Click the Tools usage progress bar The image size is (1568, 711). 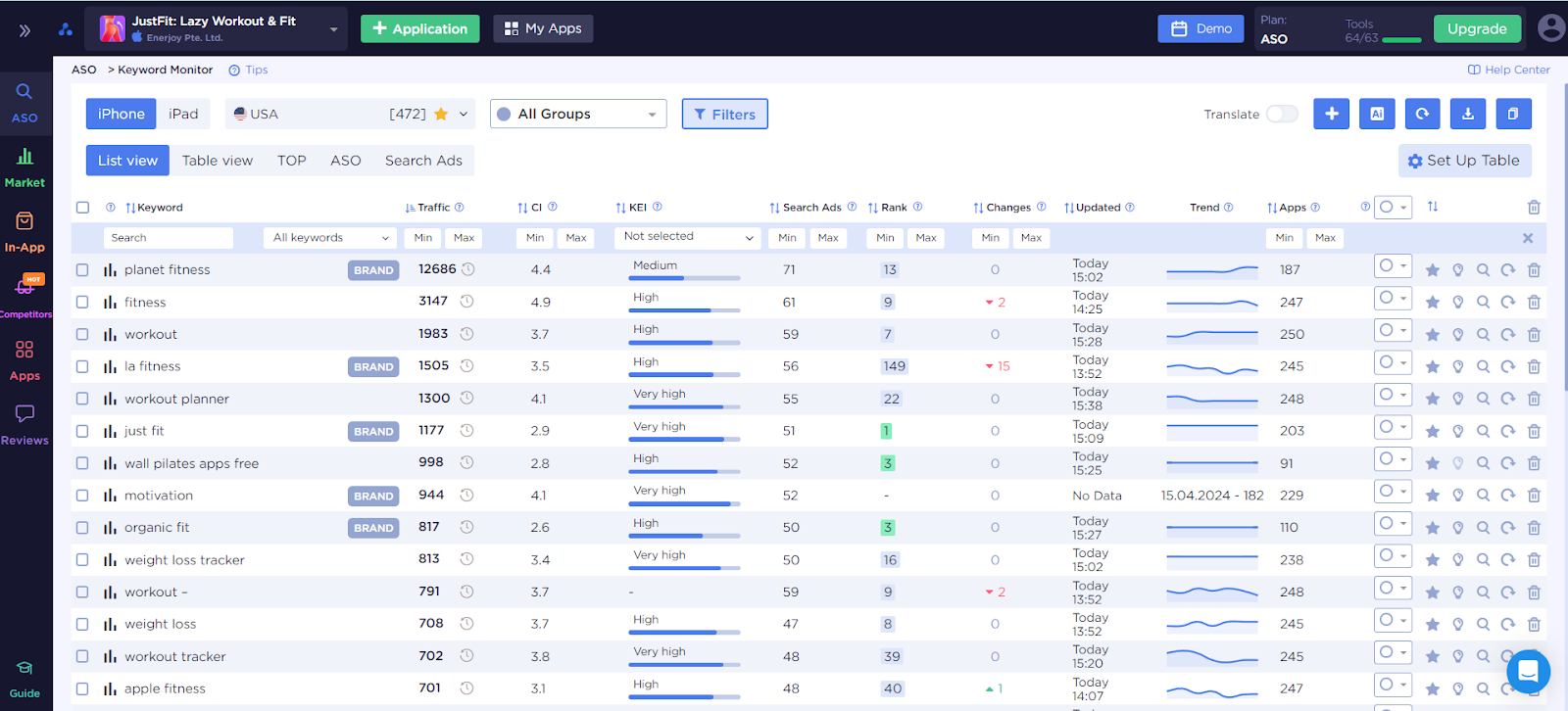tap(1401, 40)
